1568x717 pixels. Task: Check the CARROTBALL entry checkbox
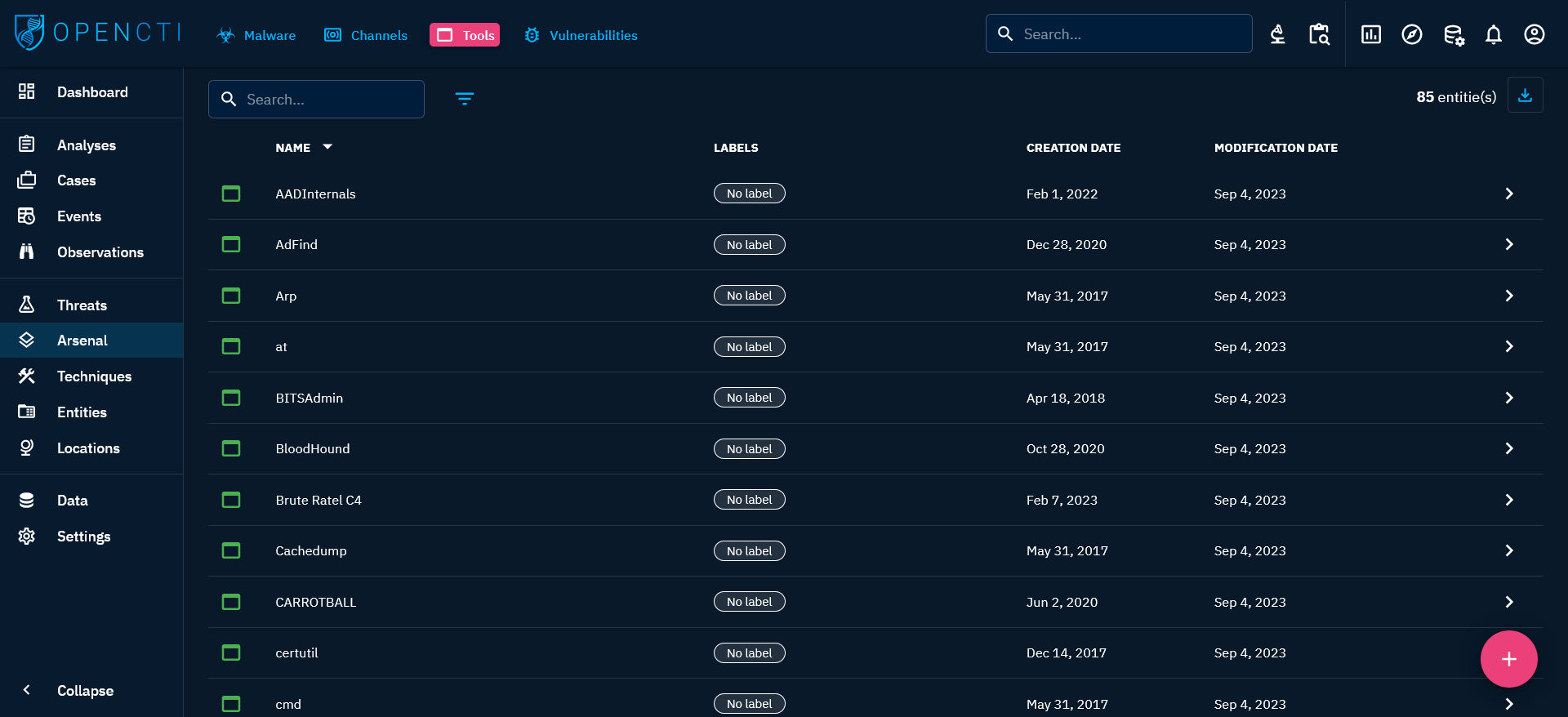pos(231,602)
